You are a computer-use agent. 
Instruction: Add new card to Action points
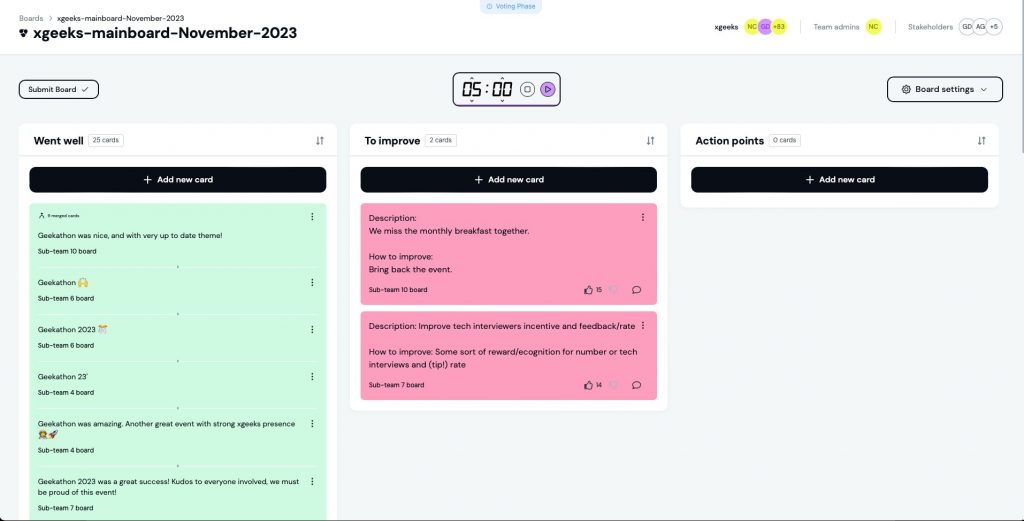point(839,180)
